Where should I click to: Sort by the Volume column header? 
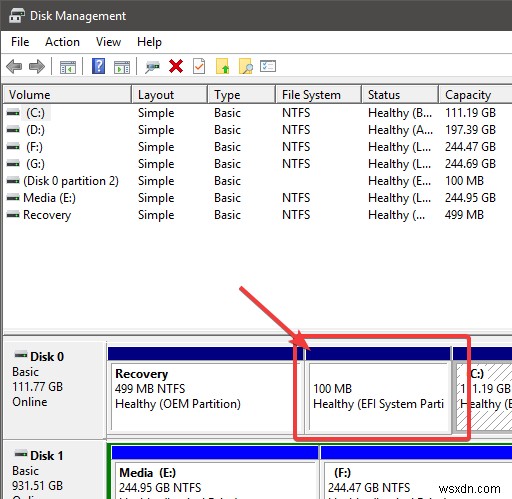(67, 95)
